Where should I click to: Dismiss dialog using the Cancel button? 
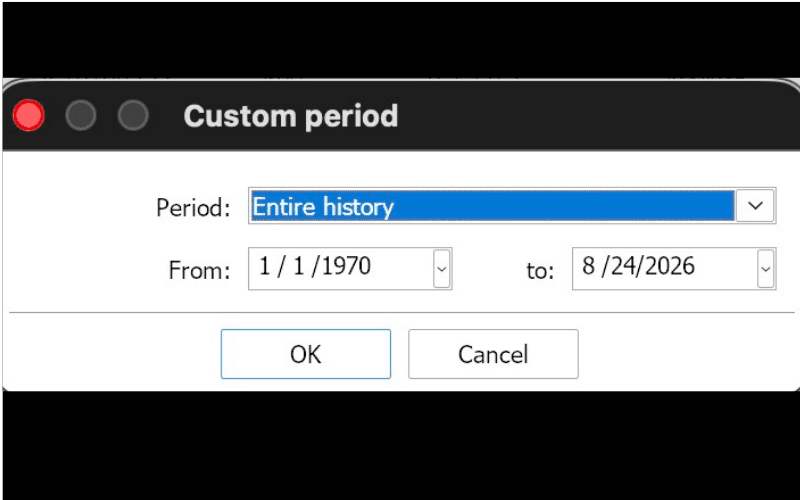point(493,354)
